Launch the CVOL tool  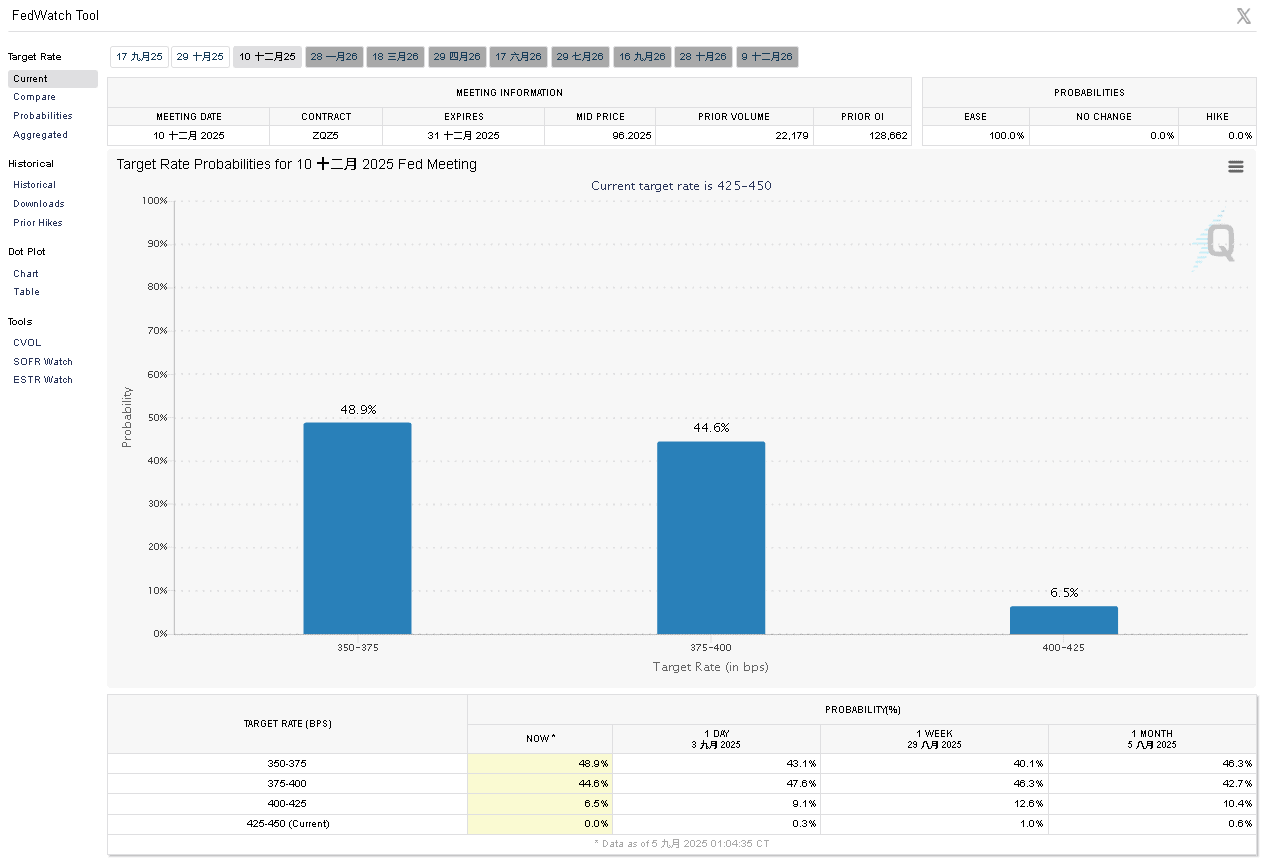(x=27, y=343)
